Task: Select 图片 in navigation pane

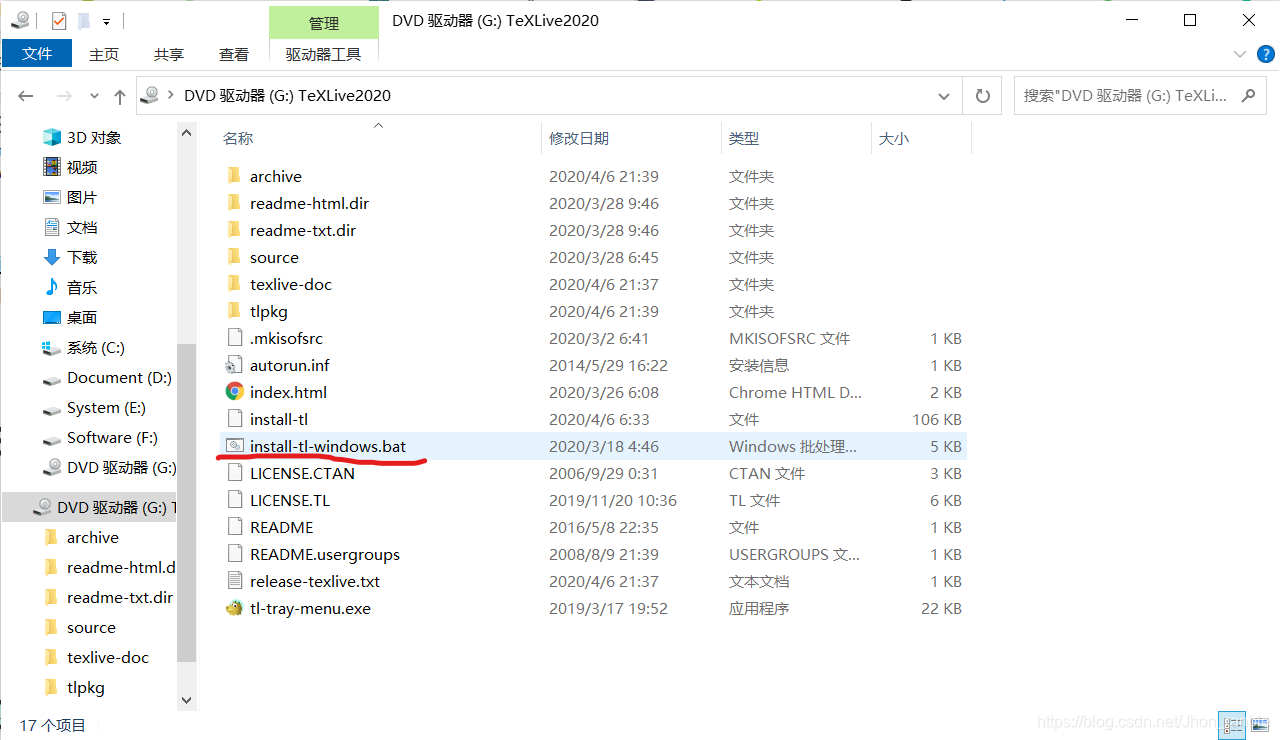Action: click(x=82, y=197)
